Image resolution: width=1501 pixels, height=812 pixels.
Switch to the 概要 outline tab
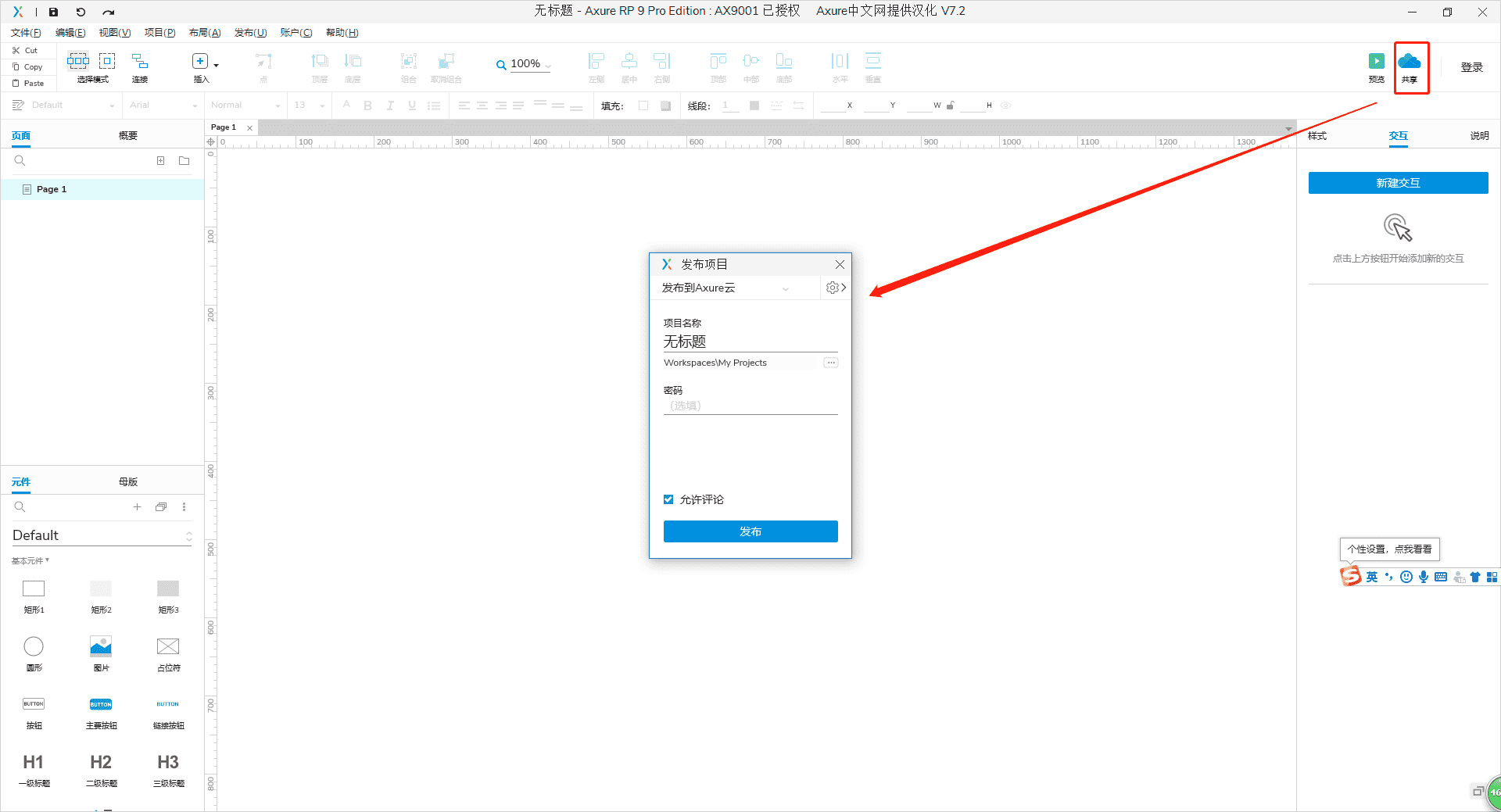click(128, 136)
